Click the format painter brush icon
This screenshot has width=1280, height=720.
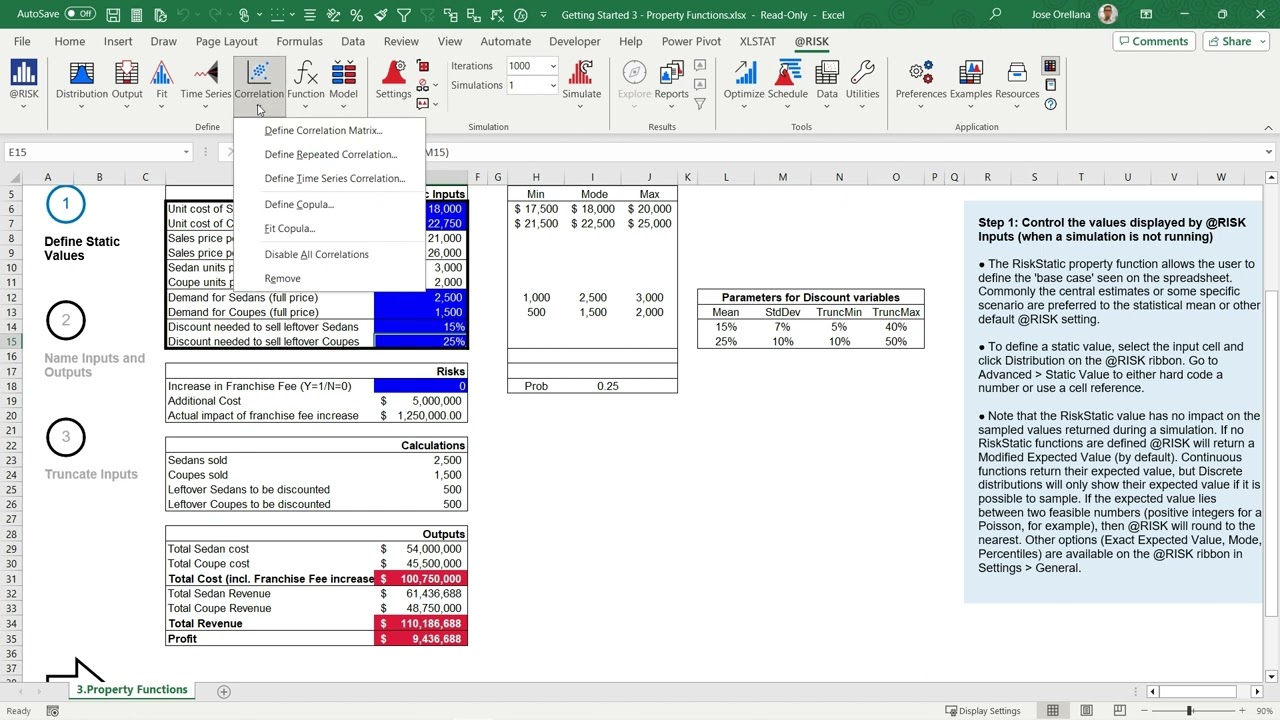point(380,15)
